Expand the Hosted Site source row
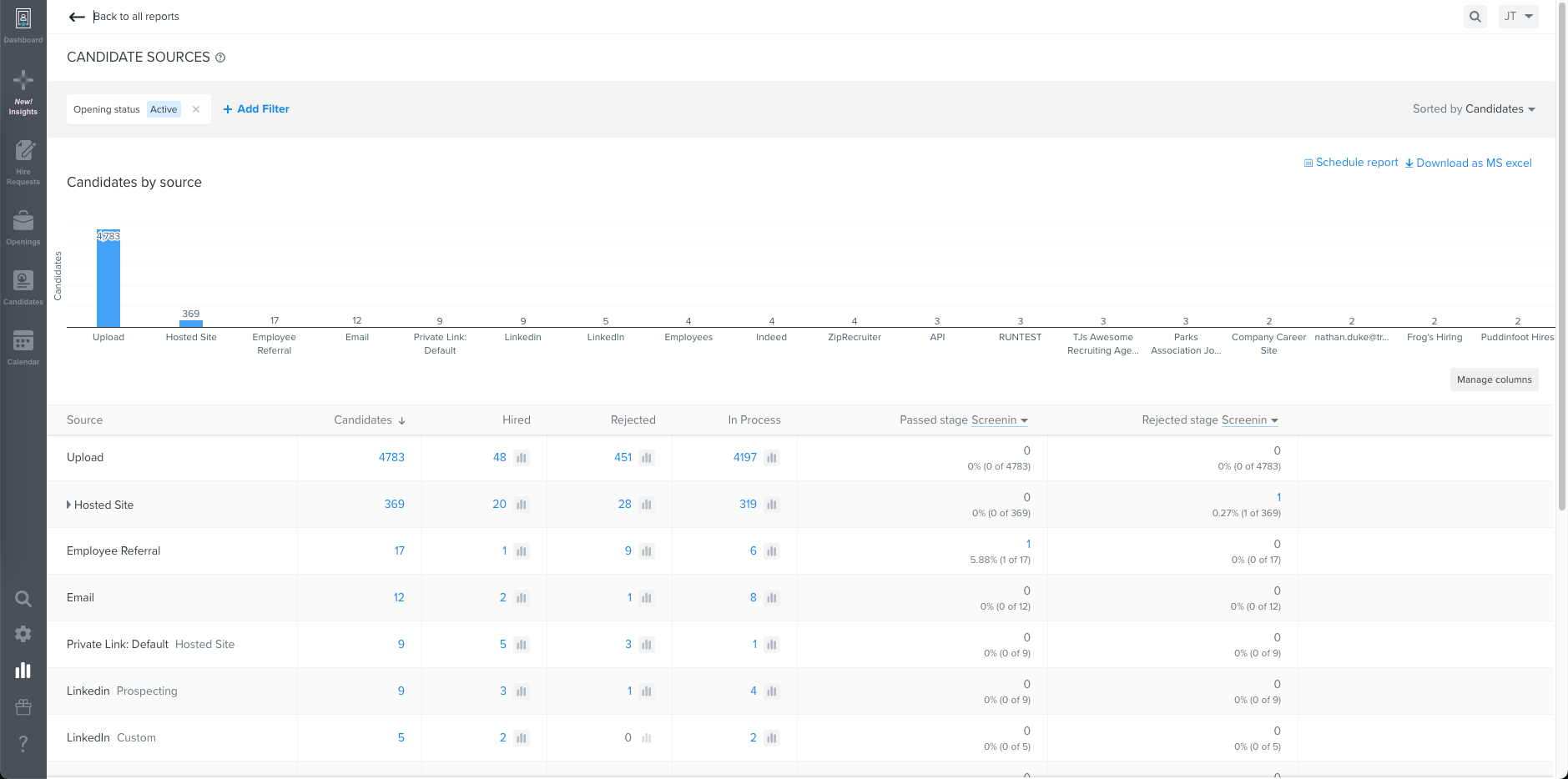This screenshot has width=1568, height=779. (68, 505)
